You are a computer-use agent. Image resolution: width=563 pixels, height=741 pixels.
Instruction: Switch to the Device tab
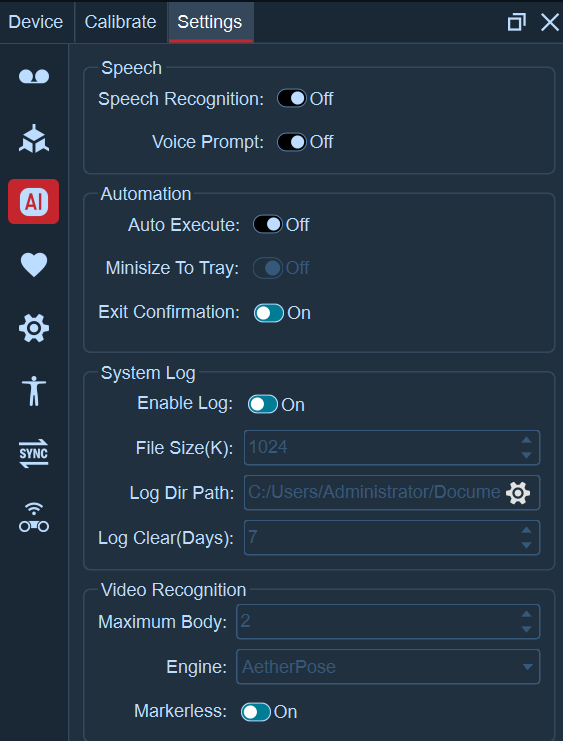(36, 22)
